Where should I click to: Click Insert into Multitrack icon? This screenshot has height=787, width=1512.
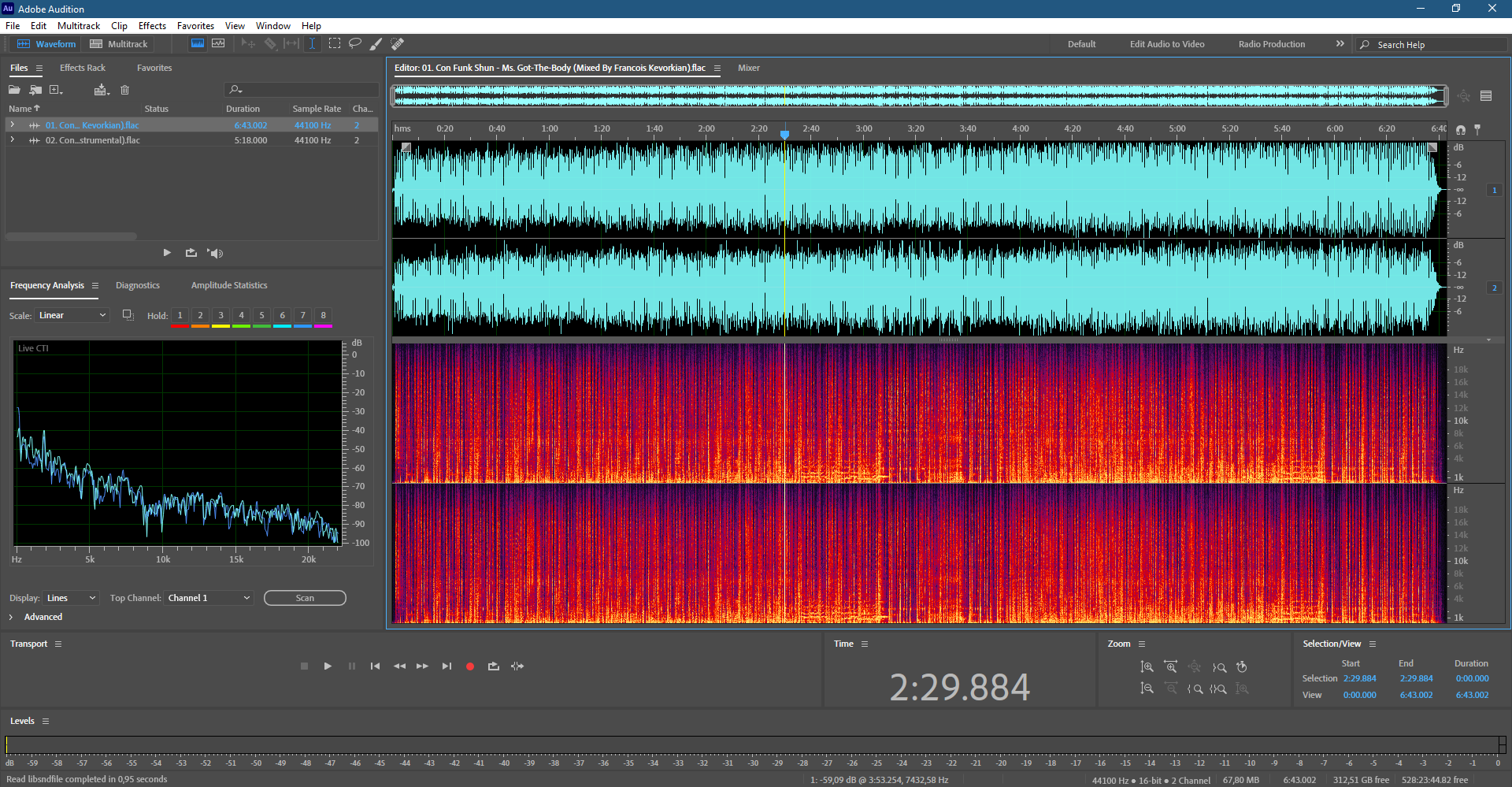tap(101, 90)
